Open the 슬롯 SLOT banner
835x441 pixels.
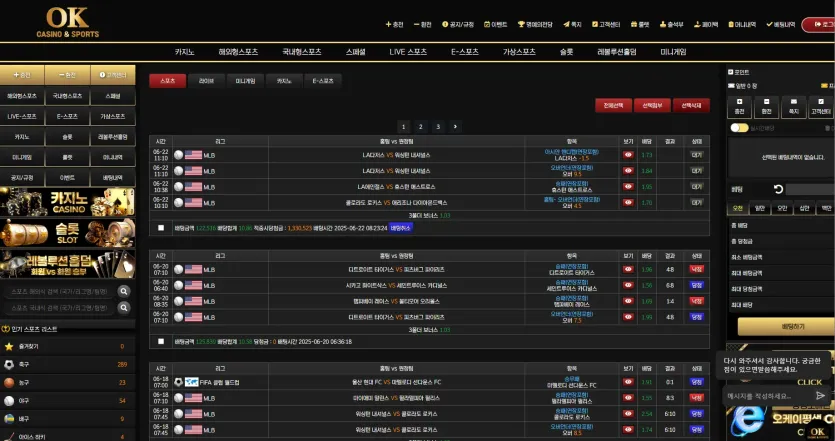[x=68, y=233]
